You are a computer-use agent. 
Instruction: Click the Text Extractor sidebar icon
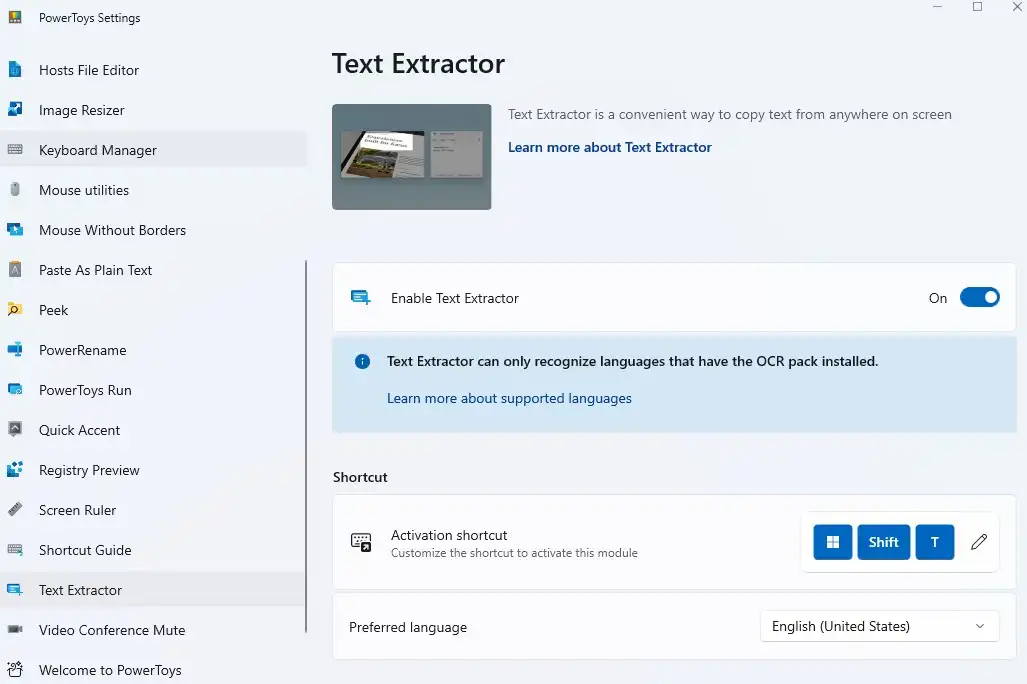click(x=15, y=589)
